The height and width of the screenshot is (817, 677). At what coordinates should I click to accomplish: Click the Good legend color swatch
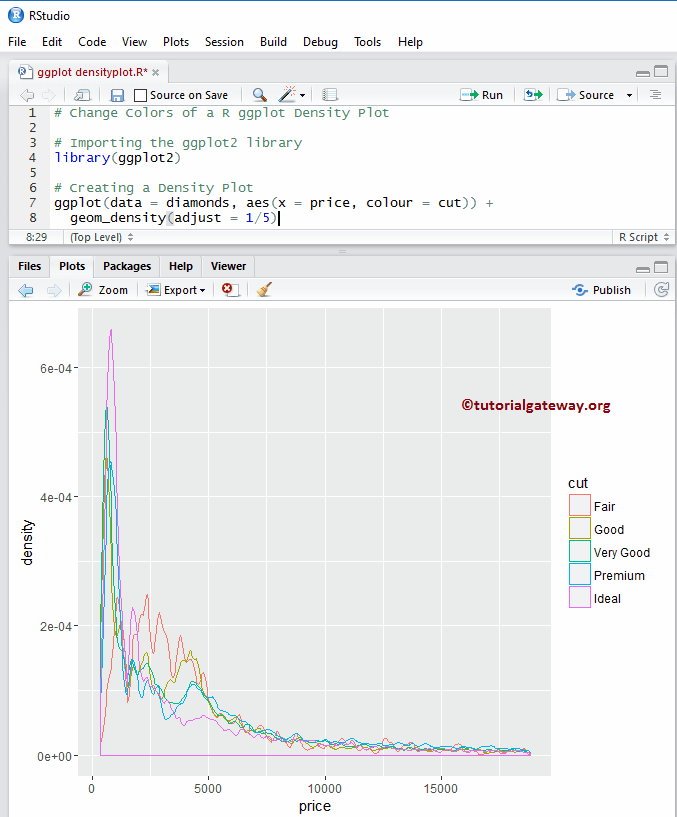580,528
